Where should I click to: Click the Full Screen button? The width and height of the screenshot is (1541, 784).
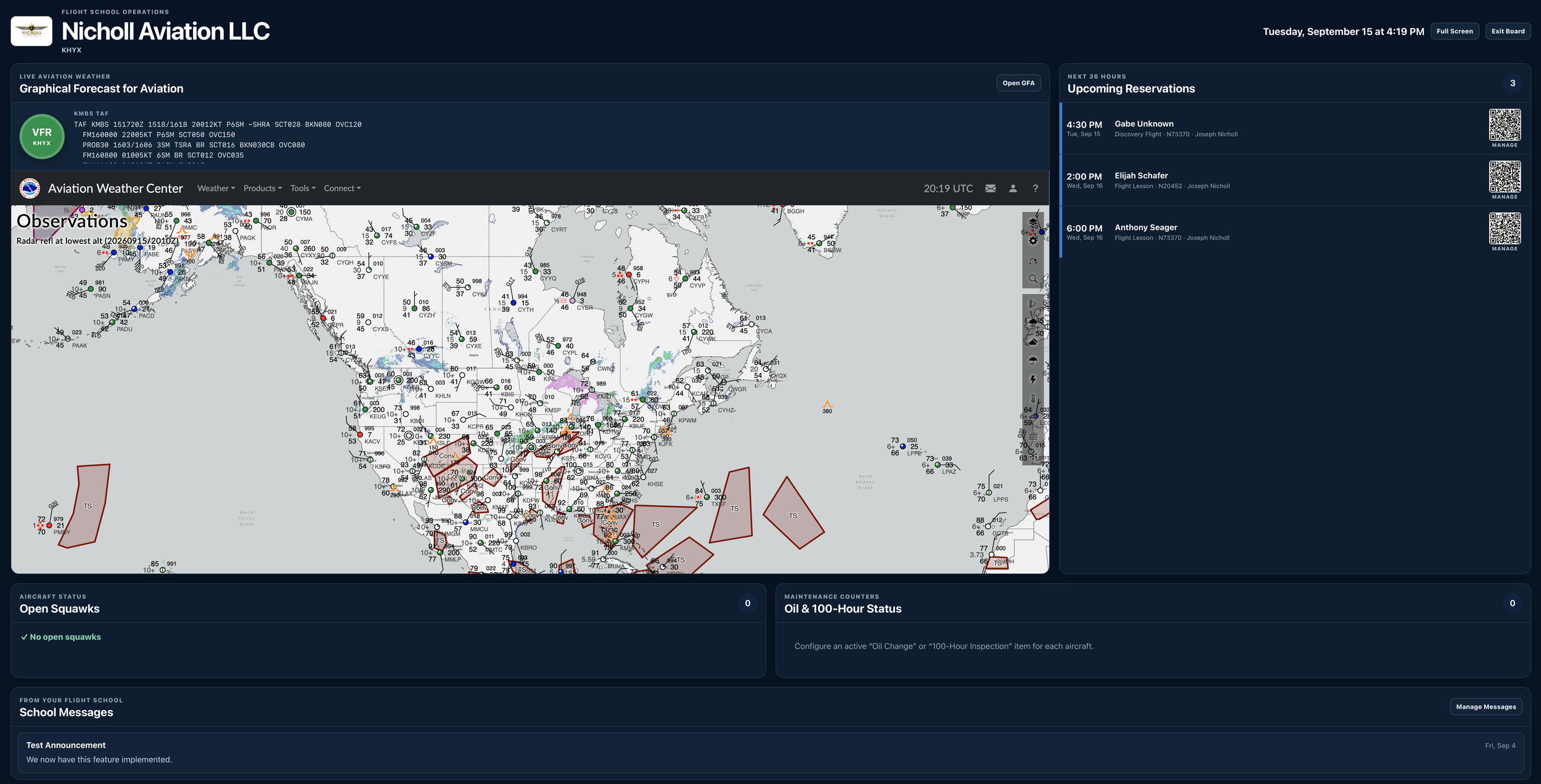click(x=1454, y=31)
